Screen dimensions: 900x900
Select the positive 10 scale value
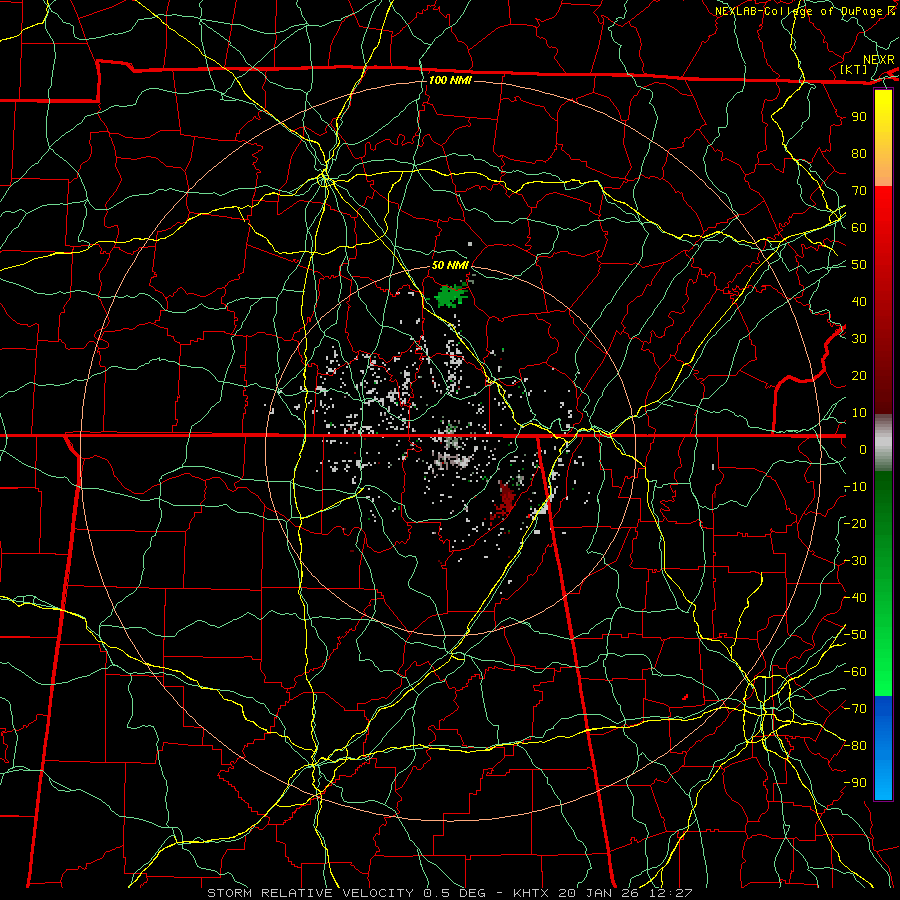(859, 413)
